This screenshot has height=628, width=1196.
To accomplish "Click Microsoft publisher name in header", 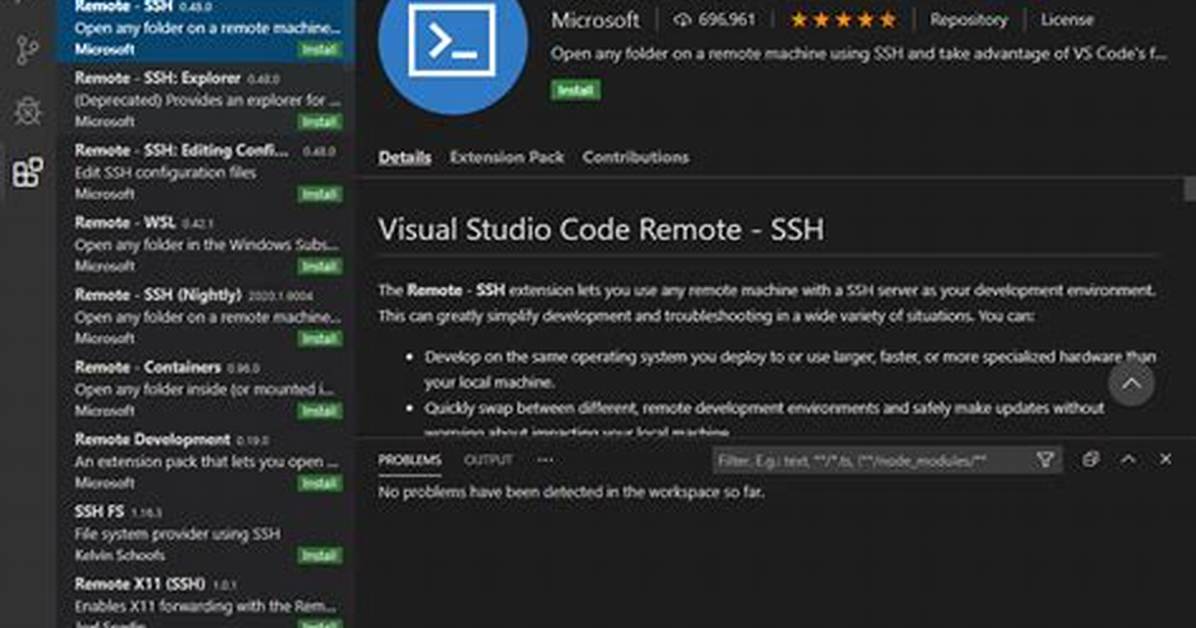I will point(595,20).
